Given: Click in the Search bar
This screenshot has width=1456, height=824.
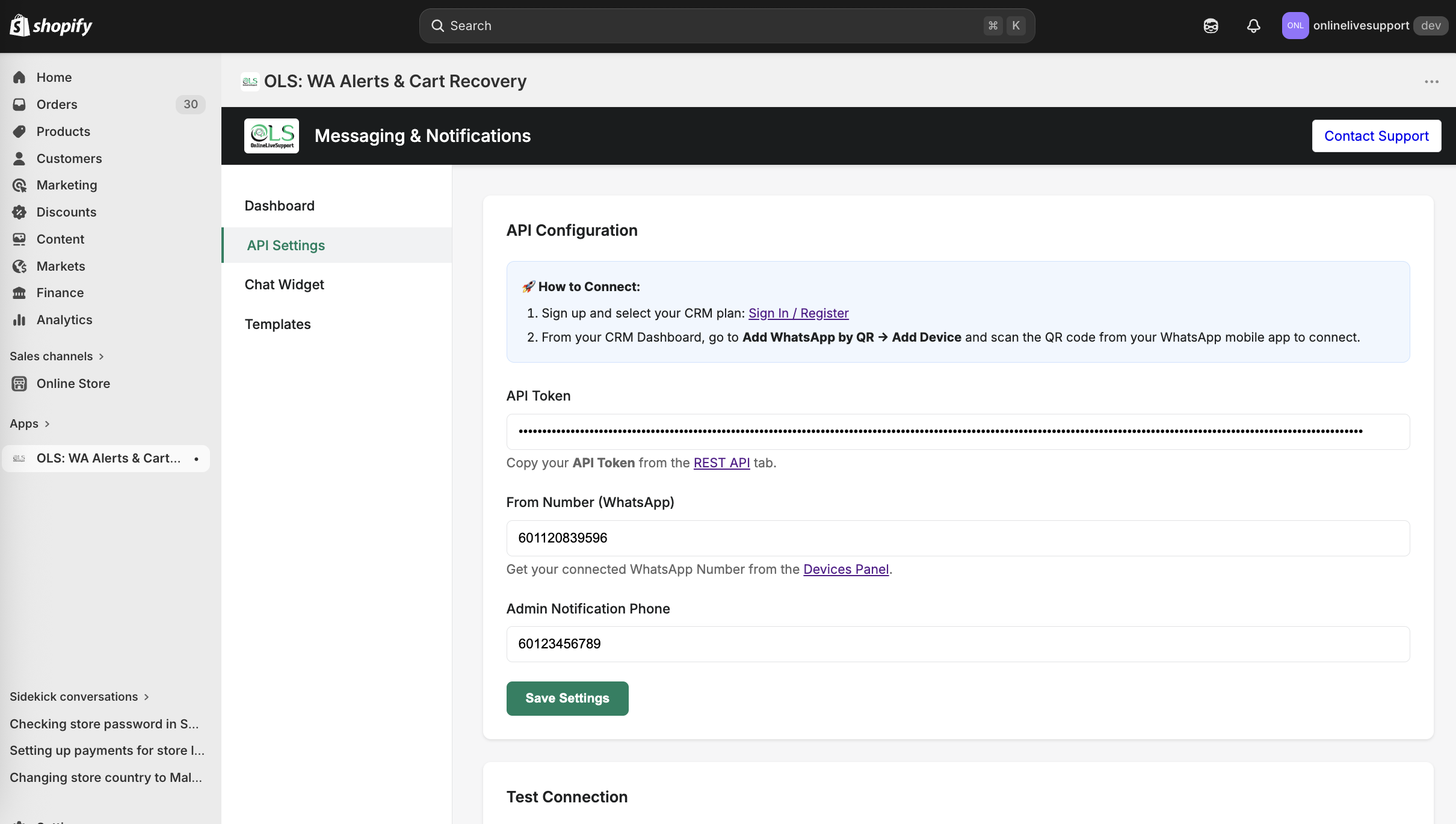Looking at the screenshot, I should click(x=727, y=26).
